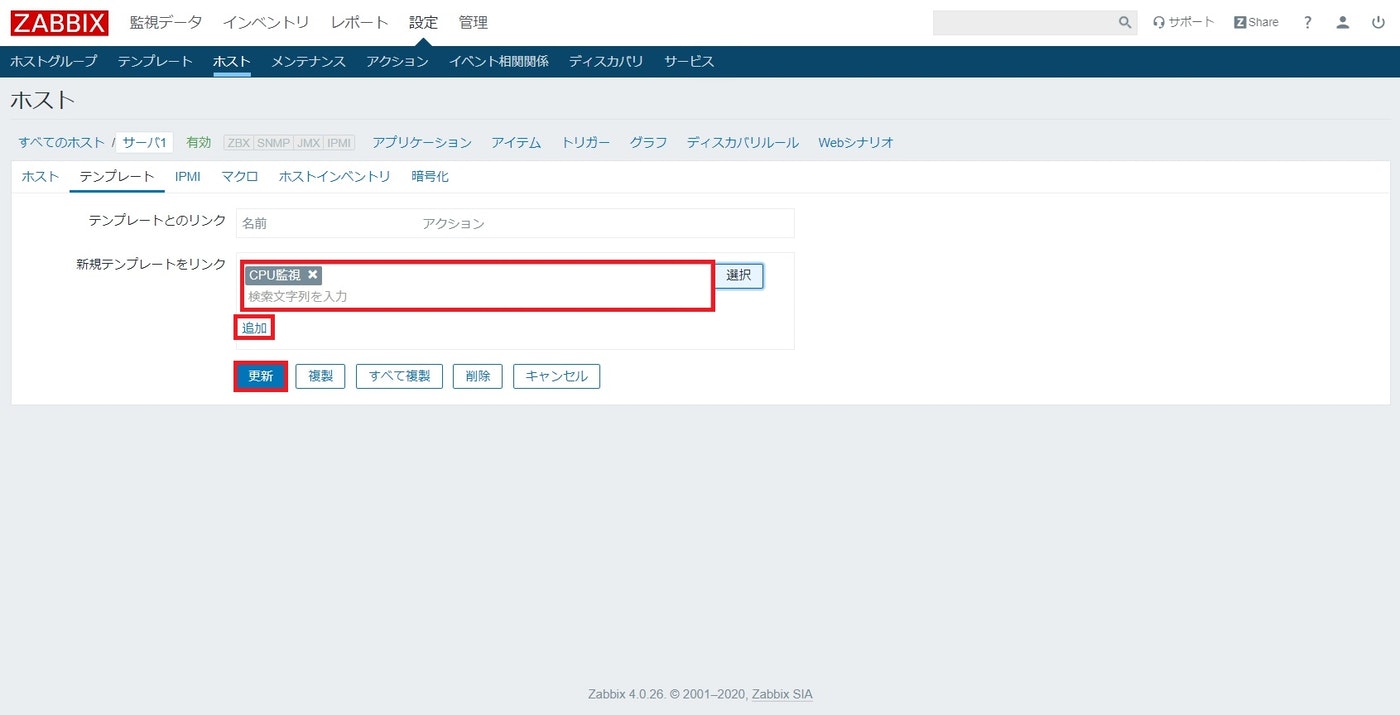Click the ZABBIX logo
Viewport: 1400px width, 715px height.
(57, 22)
